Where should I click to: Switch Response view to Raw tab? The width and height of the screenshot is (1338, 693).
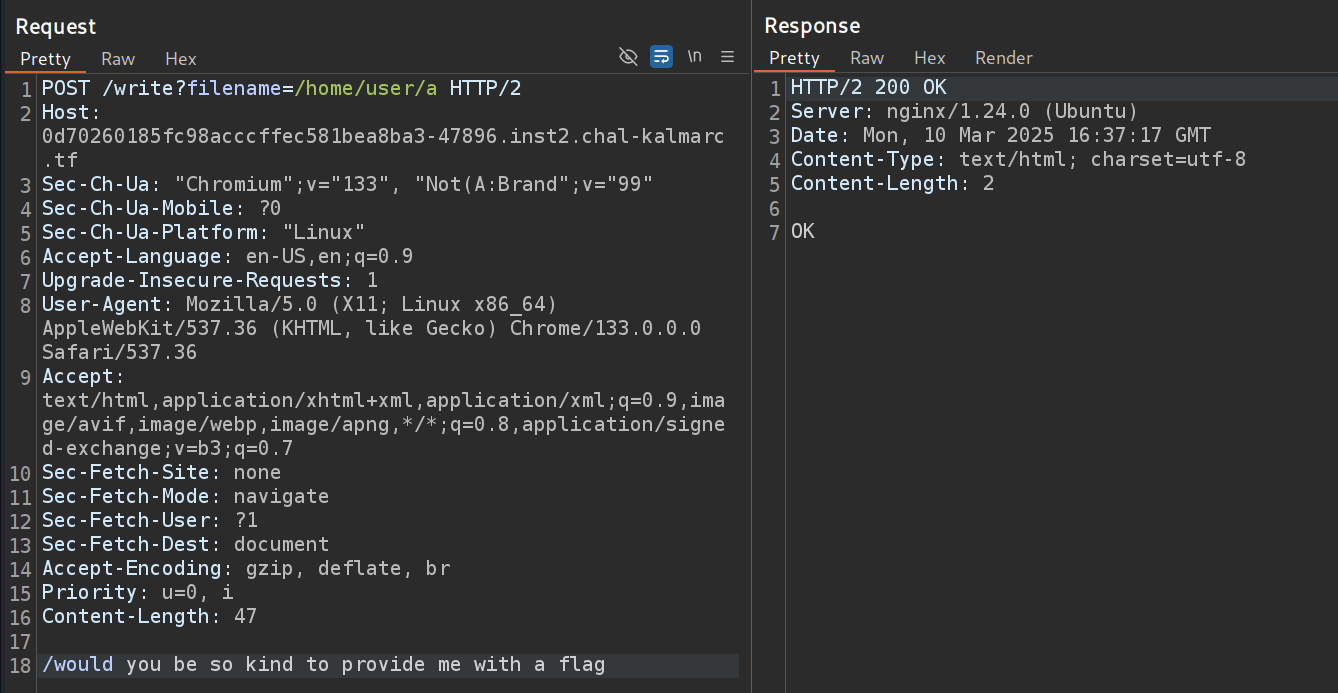pos(867,58)
